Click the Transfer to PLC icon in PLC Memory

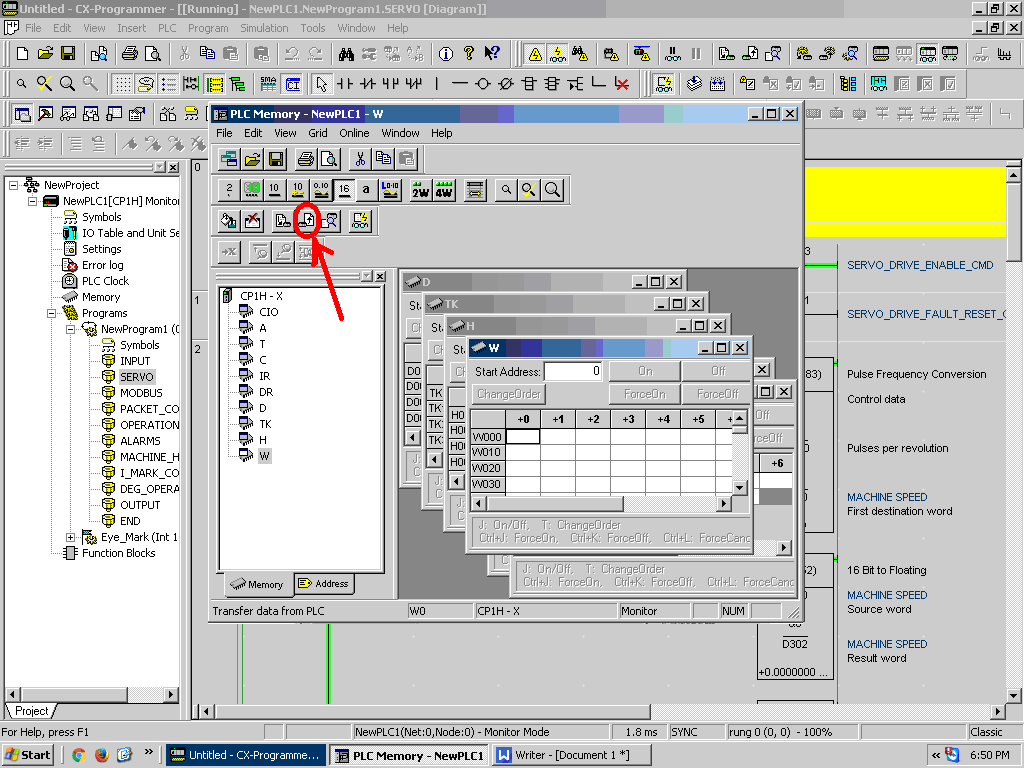[283, 221]
